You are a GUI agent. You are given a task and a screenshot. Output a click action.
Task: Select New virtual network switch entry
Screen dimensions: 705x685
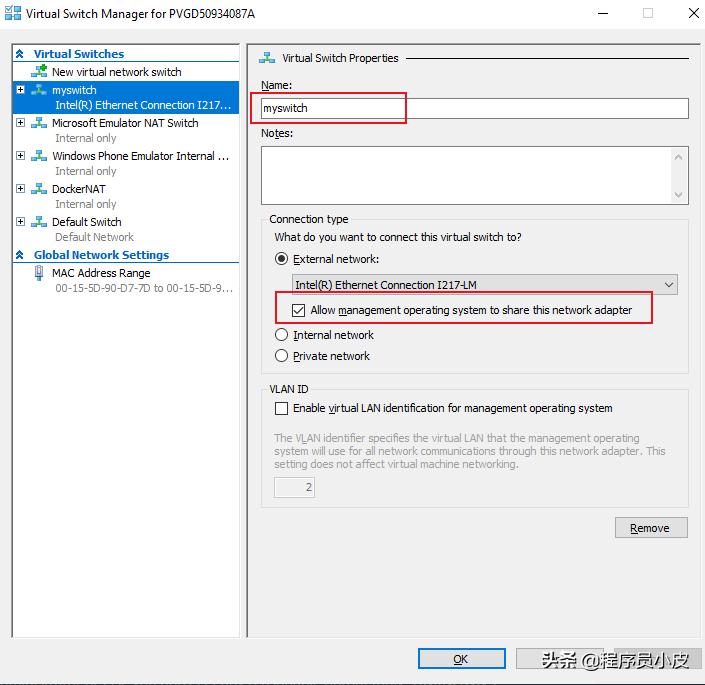pos(117,72)
